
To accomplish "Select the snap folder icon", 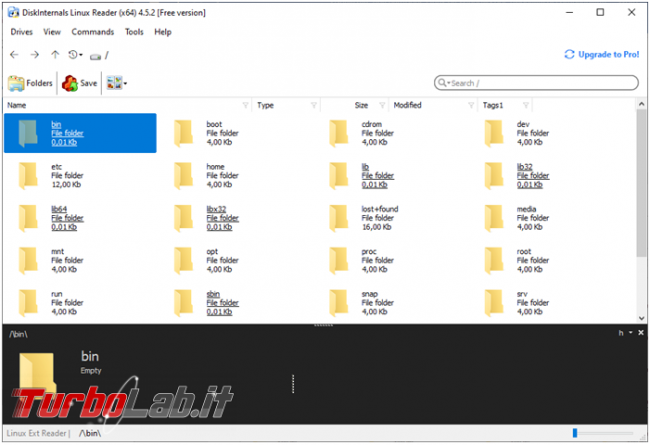I will coord(339,303).
